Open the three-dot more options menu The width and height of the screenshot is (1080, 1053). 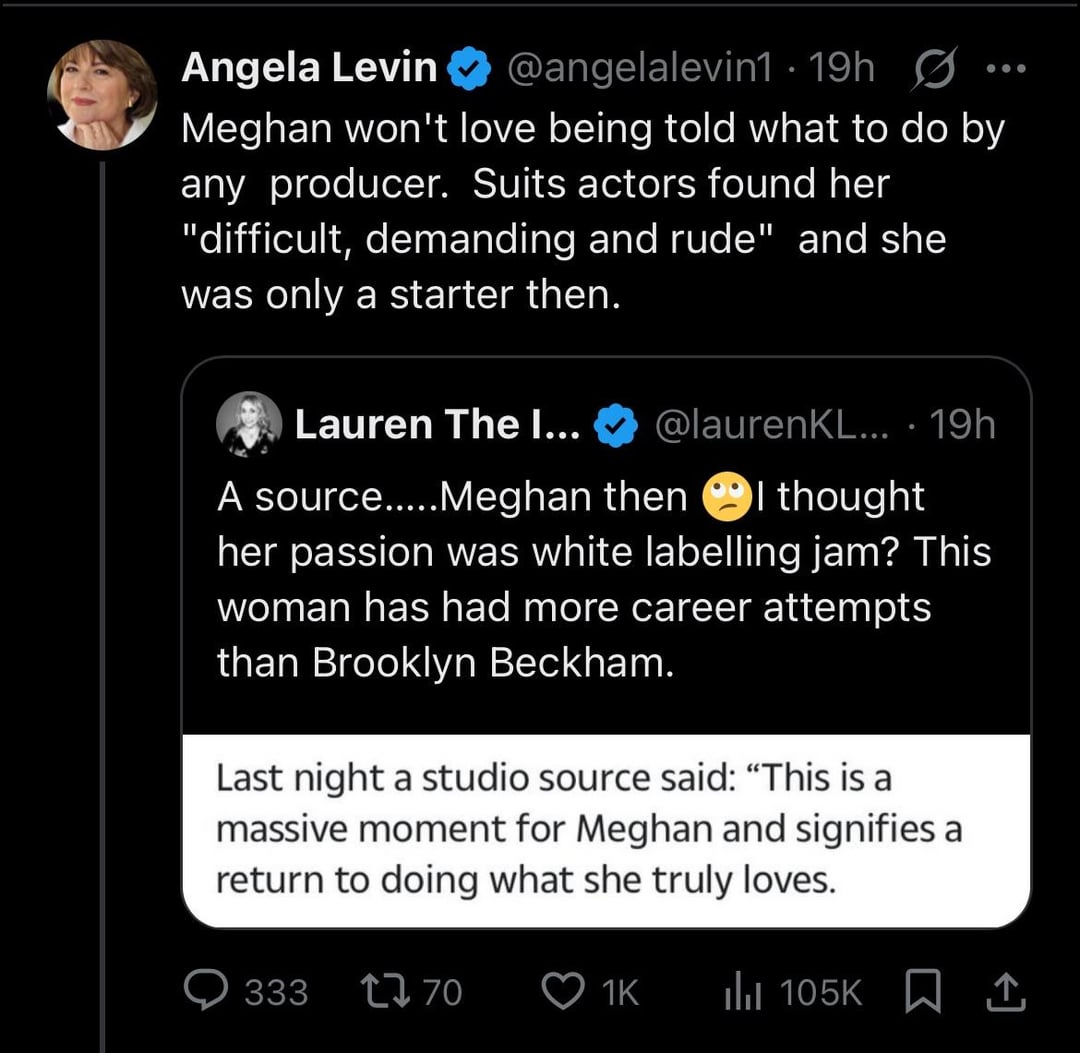coord(1003,70)
